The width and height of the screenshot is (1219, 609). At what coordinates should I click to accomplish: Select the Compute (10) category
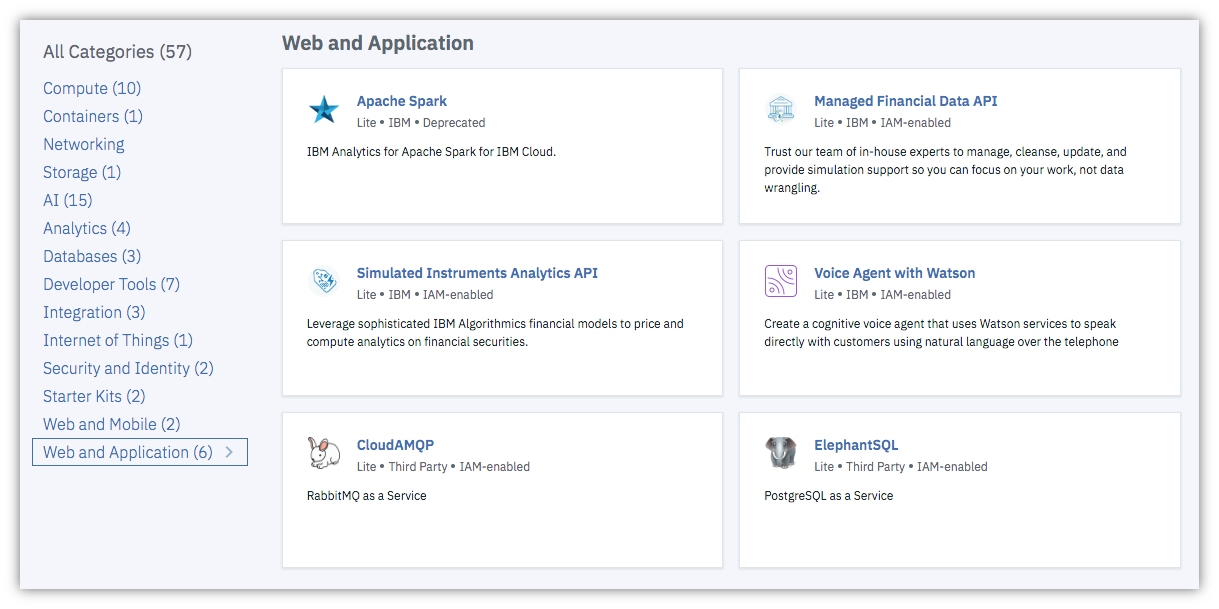(92, 88)
